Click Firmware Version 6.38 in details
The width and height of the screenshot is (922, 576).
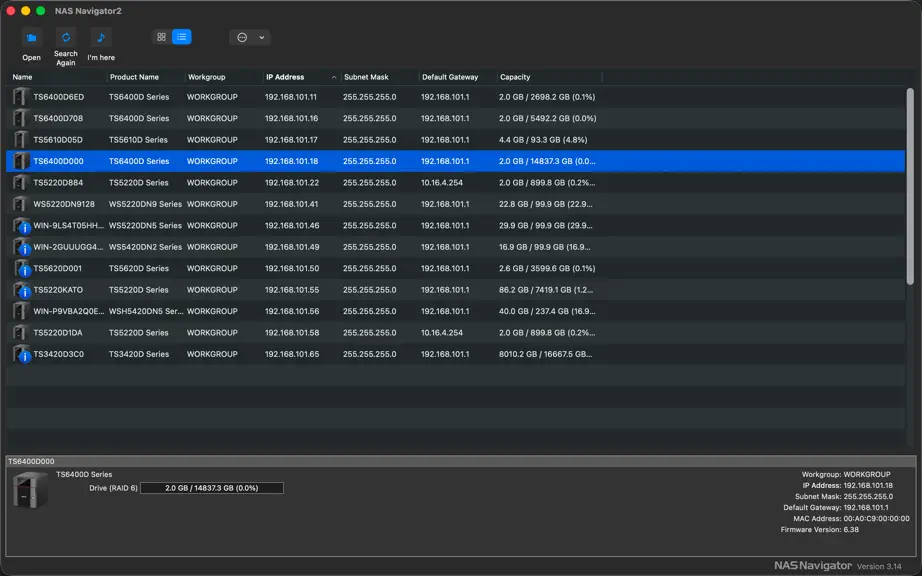click(x=851, y=530)
